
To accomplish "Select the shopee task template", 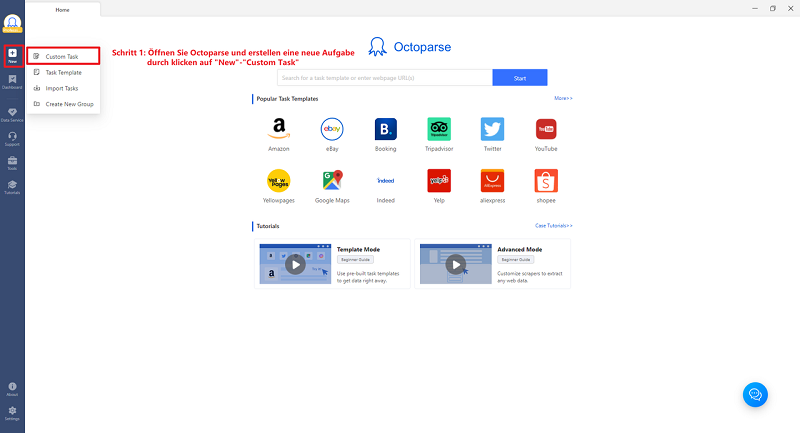I will (546, 186).
